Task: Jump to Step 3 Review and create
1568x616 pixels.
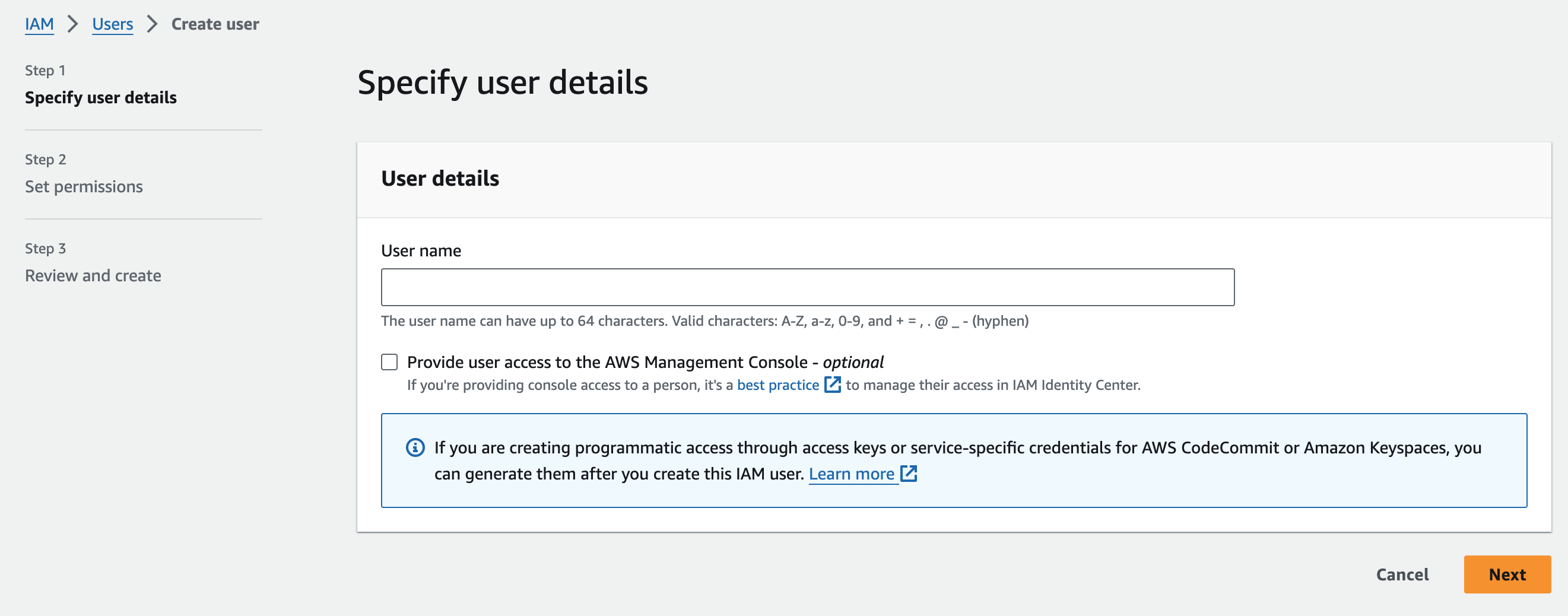Action: [93, 276]
